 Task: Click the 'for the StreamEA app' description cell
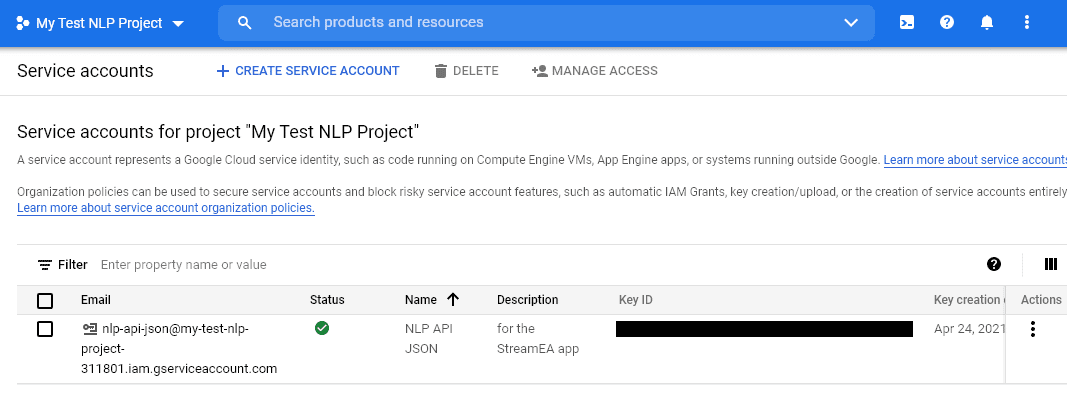[538, 339]
